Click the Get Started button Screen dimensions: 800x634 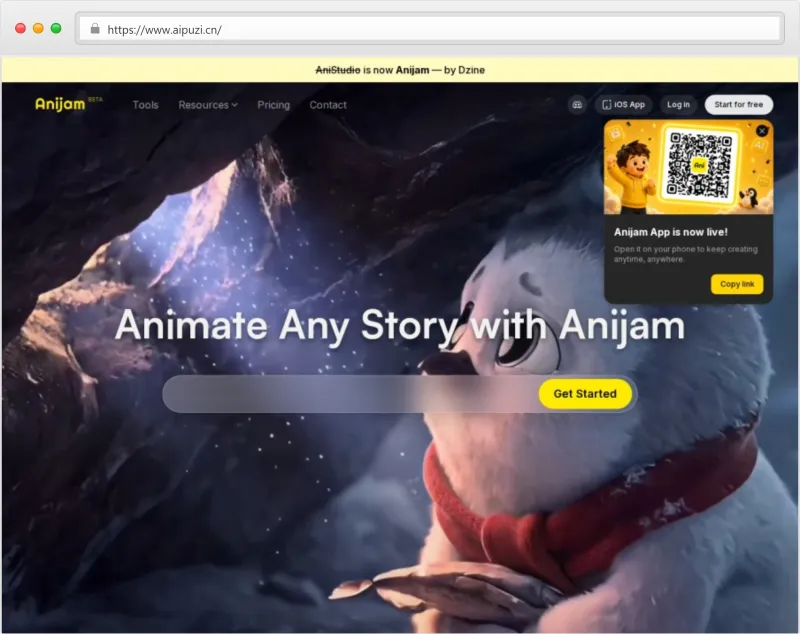(x=585, y=394)
